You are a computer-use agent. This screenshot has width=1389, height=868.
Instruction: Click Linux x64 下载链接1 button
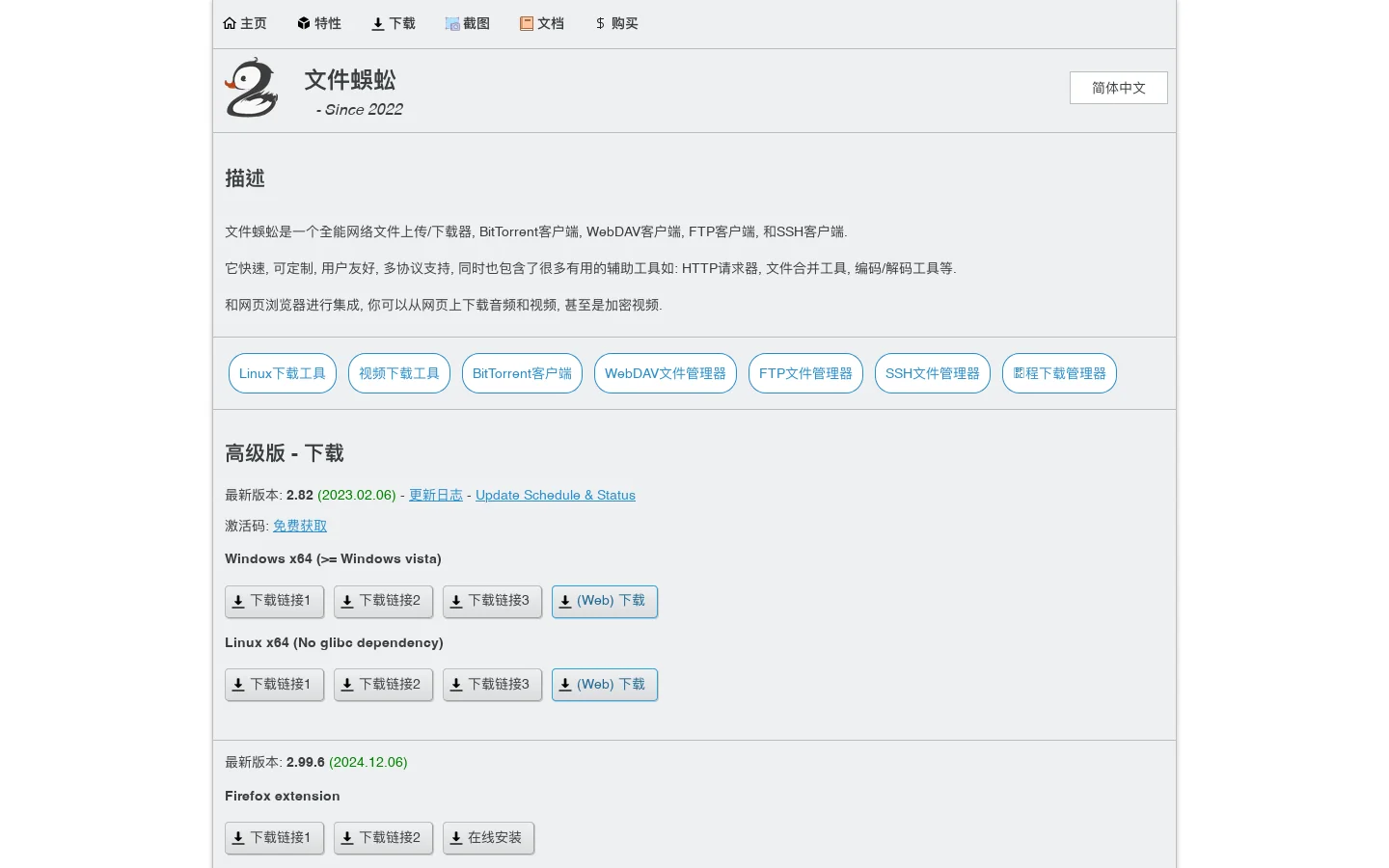coord(274,685)
